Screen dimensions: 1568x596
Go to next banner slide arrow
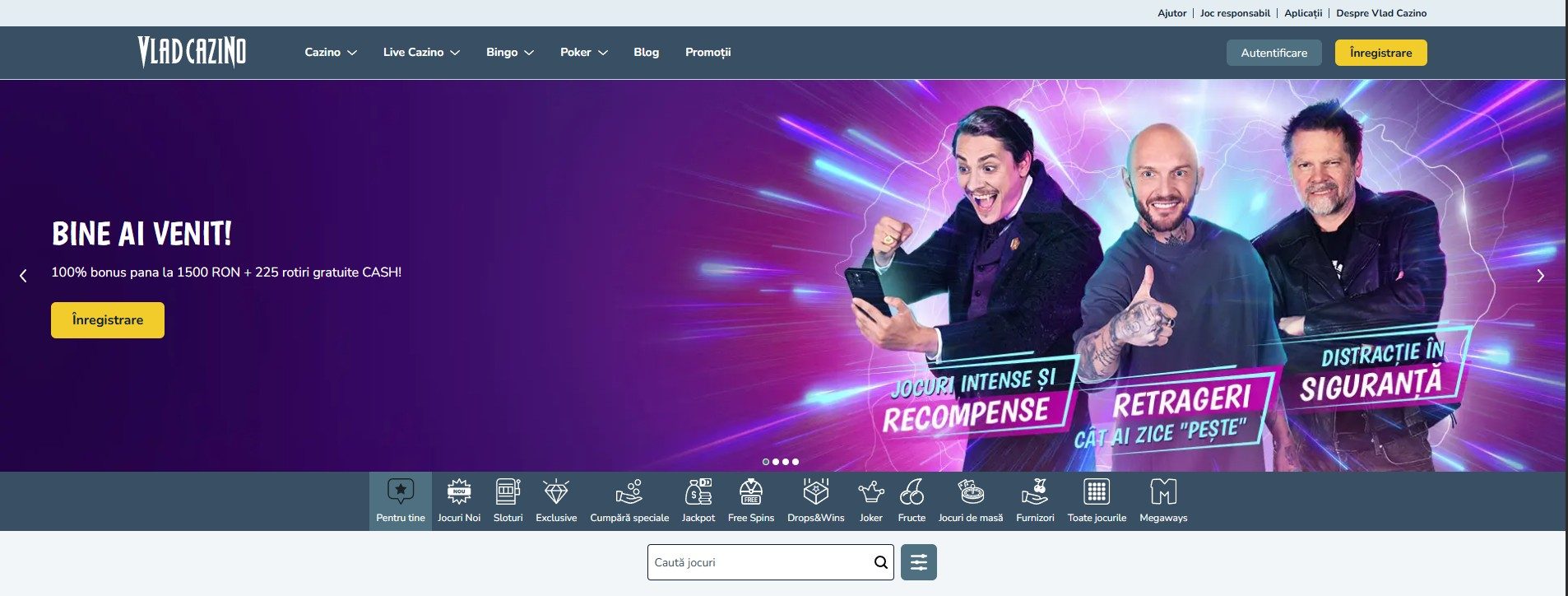[x=1540, y=276]
